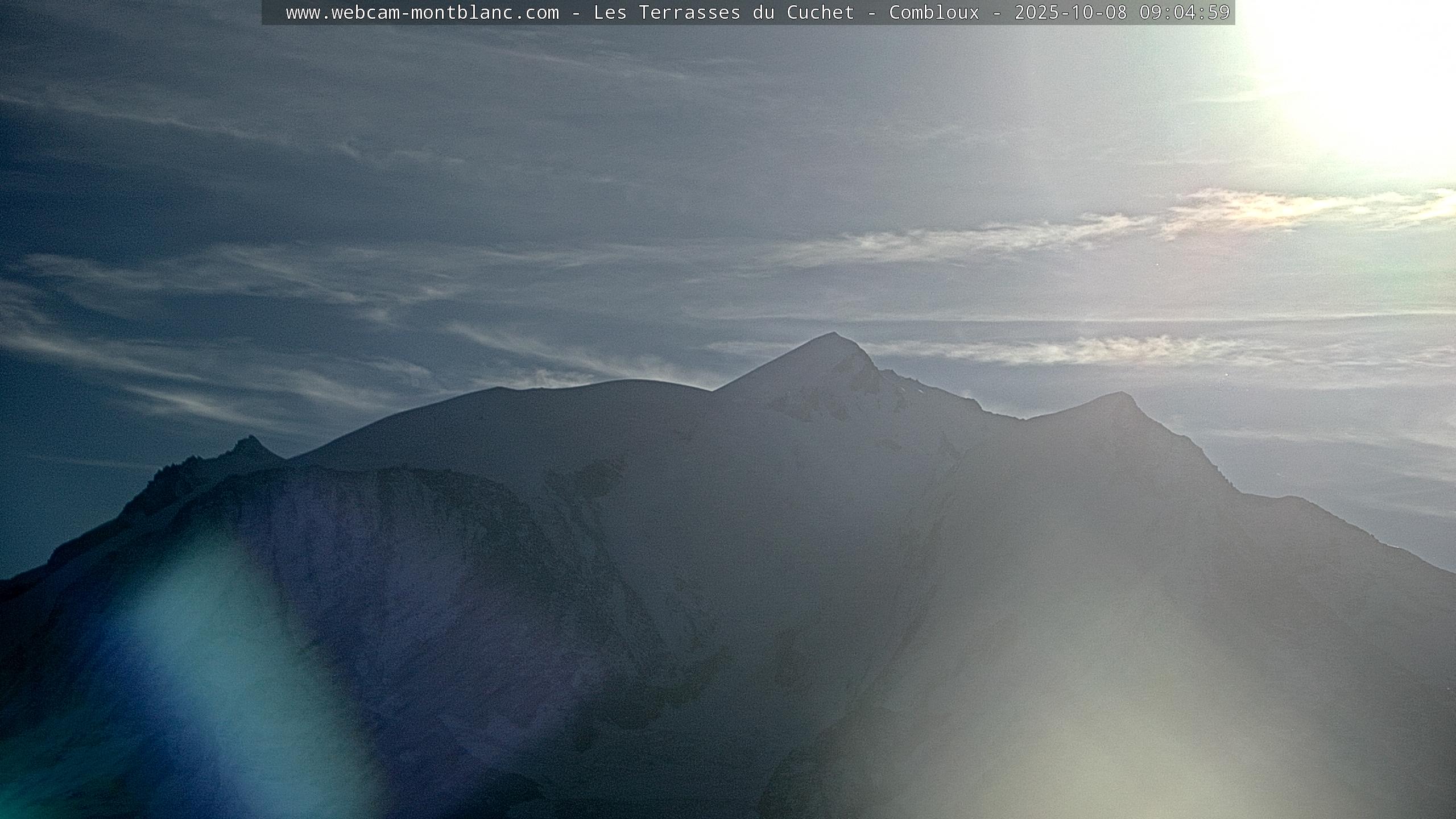Click the Combloux location text
This screenshot has width=1456, height=819.
(934, 13)
